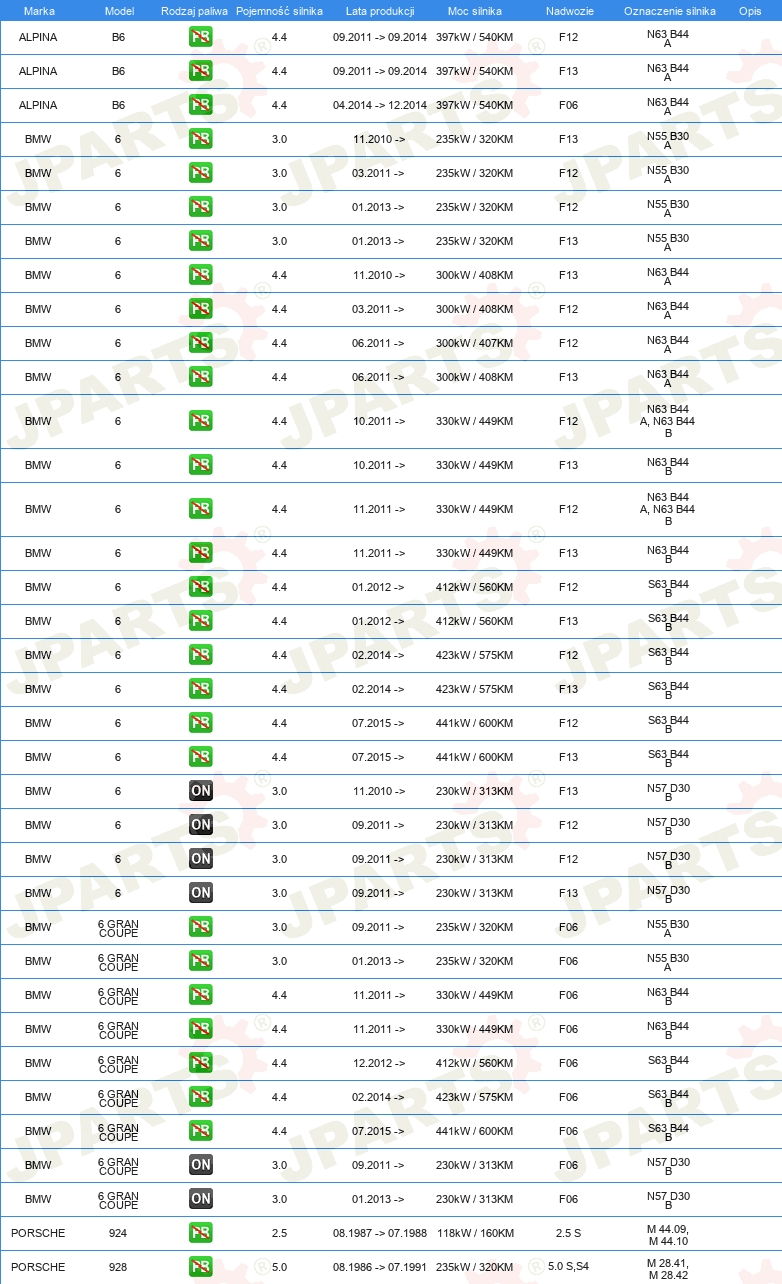Click the Nadwozie column header
Viewport: 782px width, 1284px height.
[569, 11]
